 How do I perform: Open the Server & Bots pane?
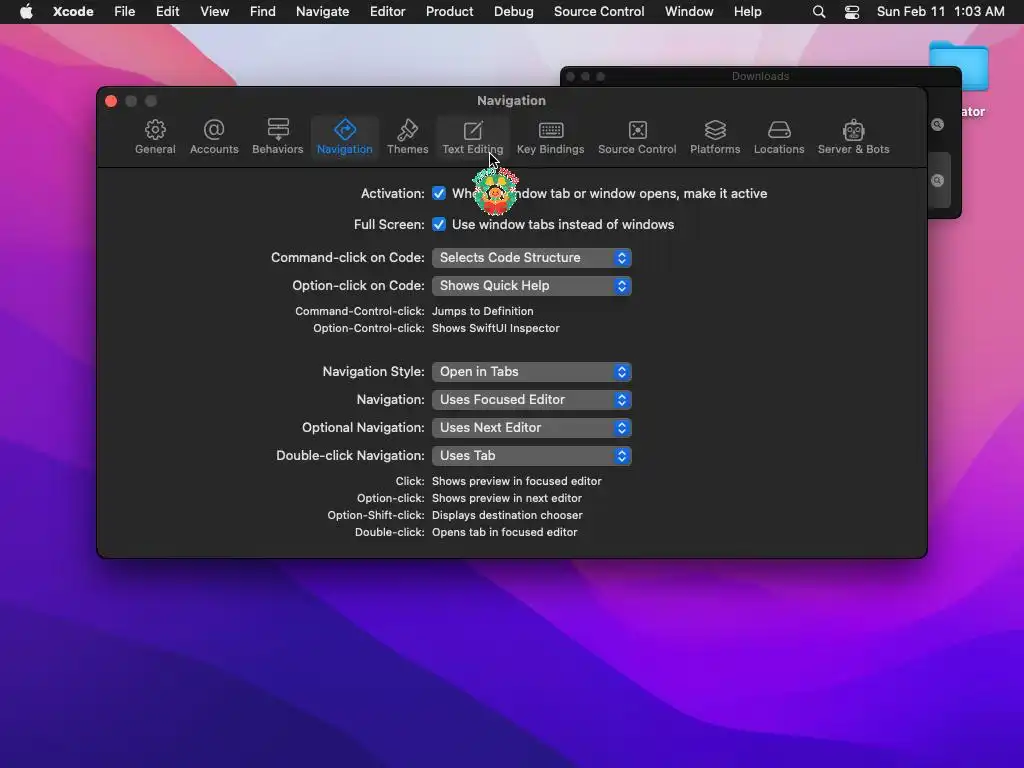(x=854, y=136)
